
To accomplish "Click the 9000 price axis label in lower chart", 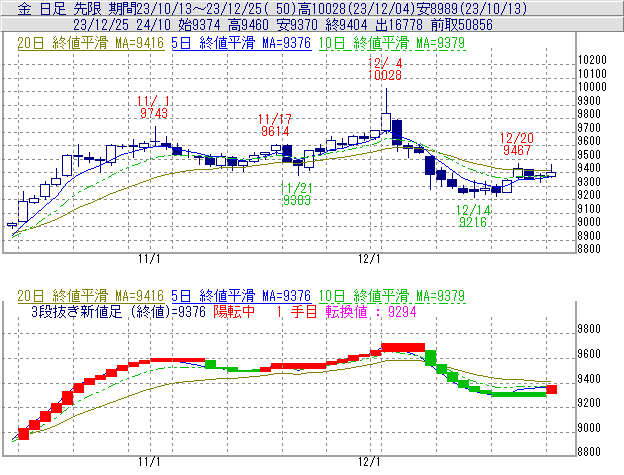I will pos(589,428).
